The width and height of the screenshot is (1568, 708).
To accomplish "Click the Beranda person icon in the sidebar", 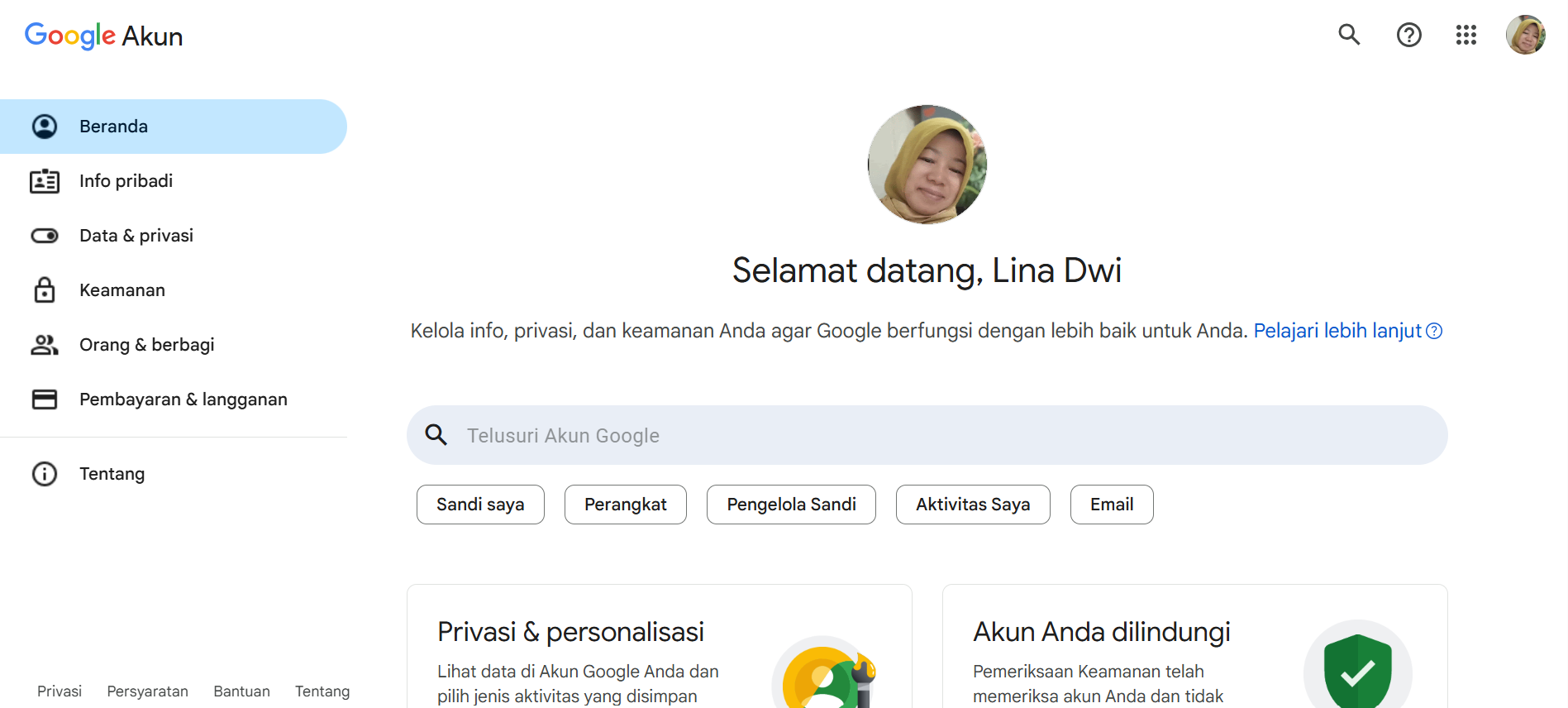I will click(45, 127).
